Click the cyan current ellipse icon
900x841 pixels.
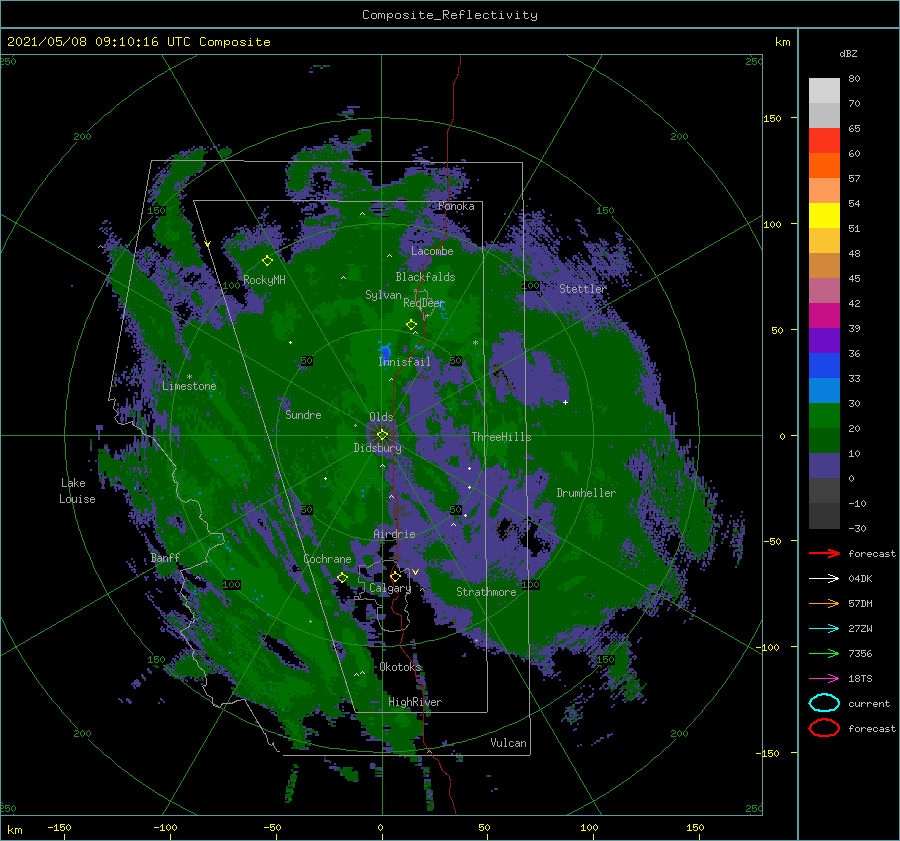tap(824, 703)
